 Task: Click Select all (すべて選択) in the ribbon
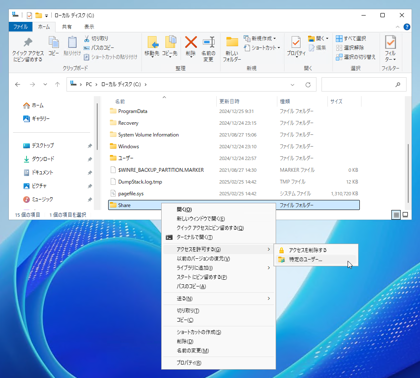pos(351,38)
